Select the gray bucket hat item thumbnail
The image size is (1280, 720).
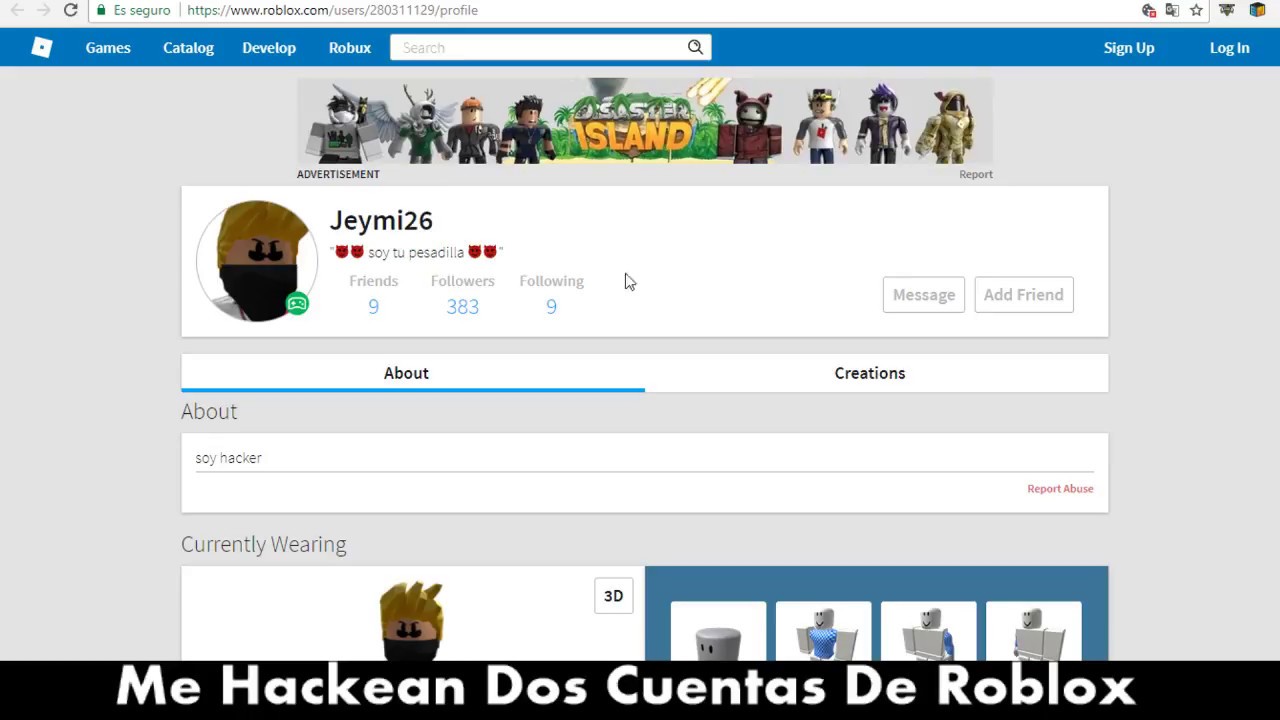coord(718,631)
